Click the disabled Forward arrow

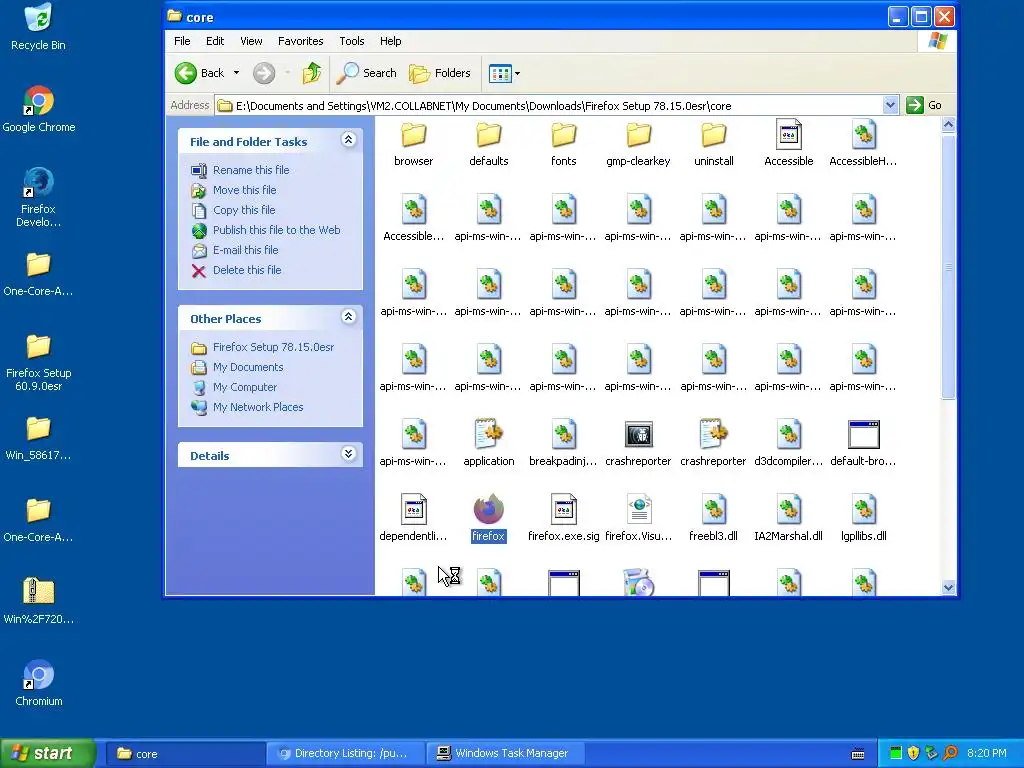pyautogui.click(x=264, y=73)
